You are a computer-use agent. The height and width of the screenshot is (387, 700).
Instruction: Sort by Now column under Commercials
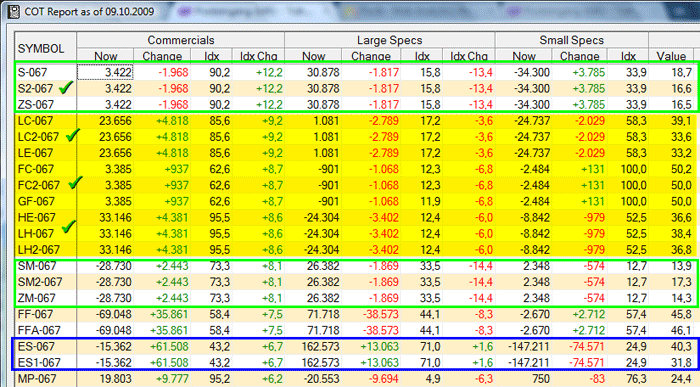click(105, 56)
